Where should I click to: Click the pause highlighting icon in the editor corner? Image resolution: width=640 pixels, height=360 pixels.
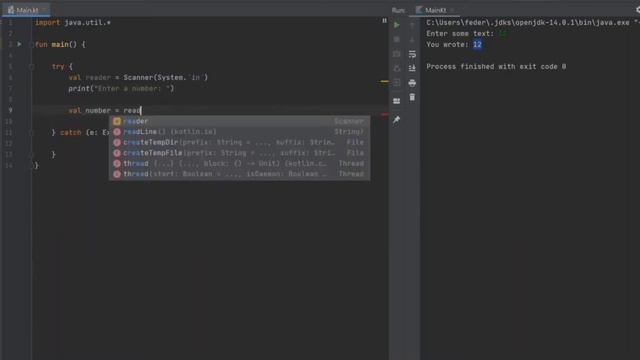pyautogui.click(x=384, y=20)
